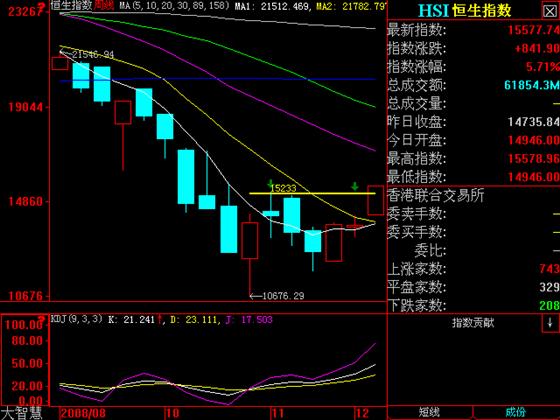560x420 pixels.
Task: Select green arrow marker above 15233
Action: click(270, 184)
